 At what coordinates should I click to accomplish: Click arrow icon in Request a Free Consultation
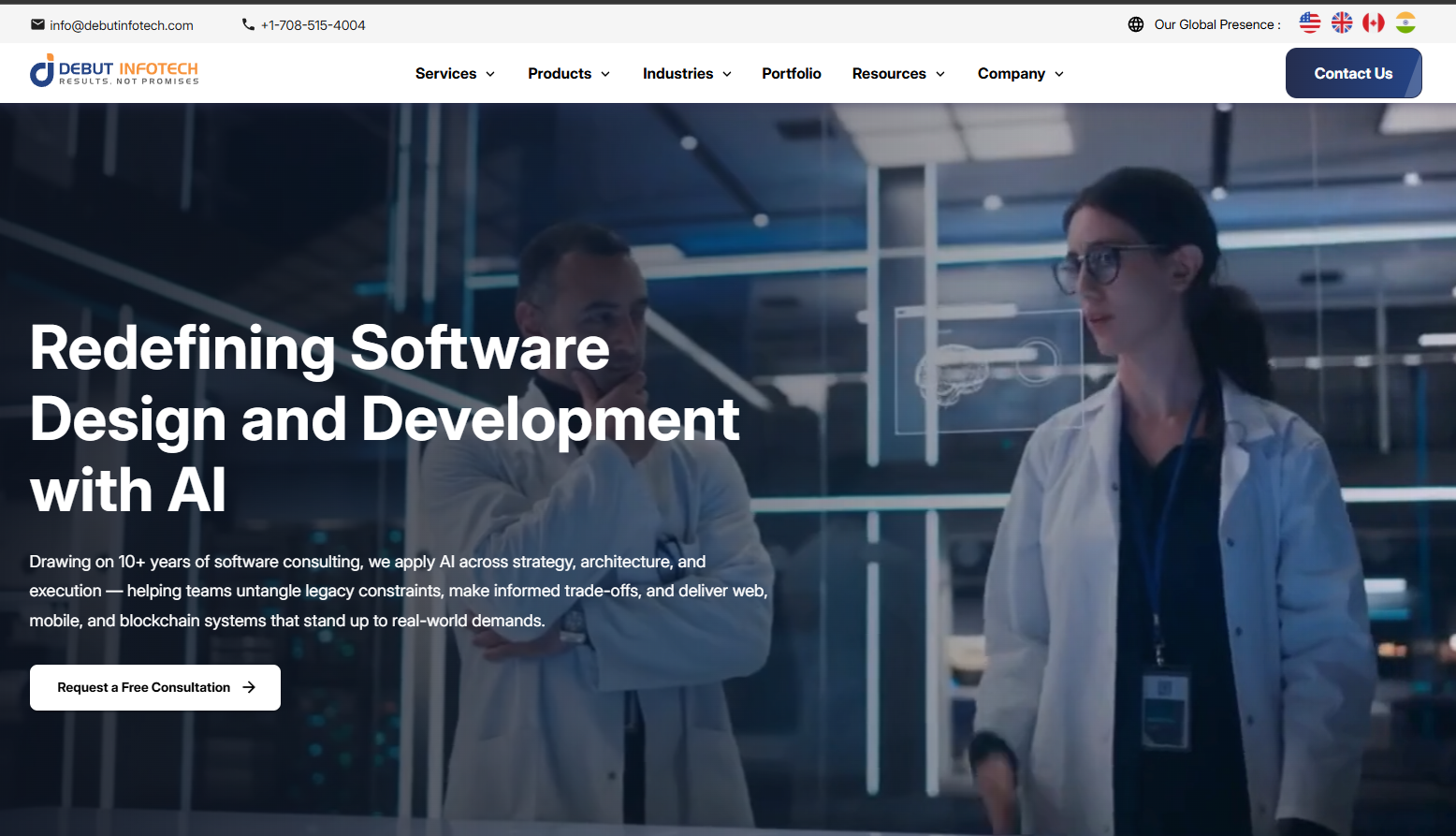[249, 687]
